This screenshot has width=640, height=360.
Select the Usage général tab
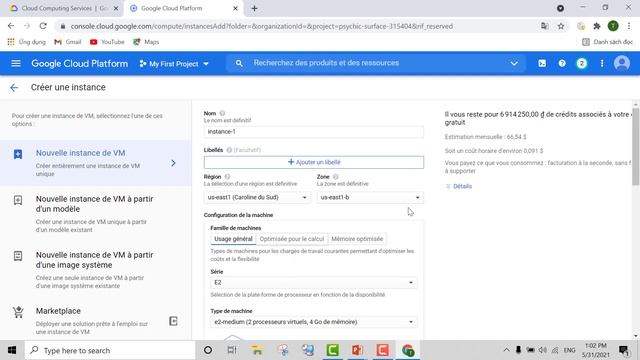point(233,239)
